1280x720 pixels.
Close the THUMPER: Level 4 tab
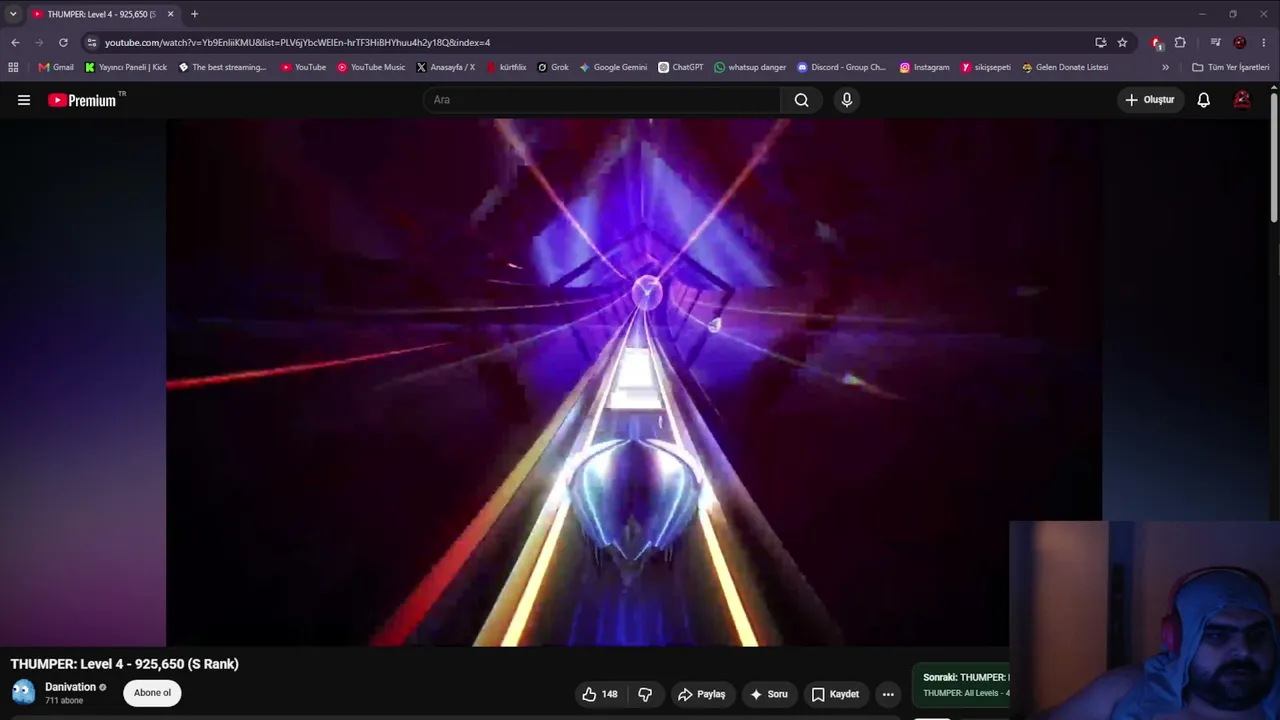170,14
